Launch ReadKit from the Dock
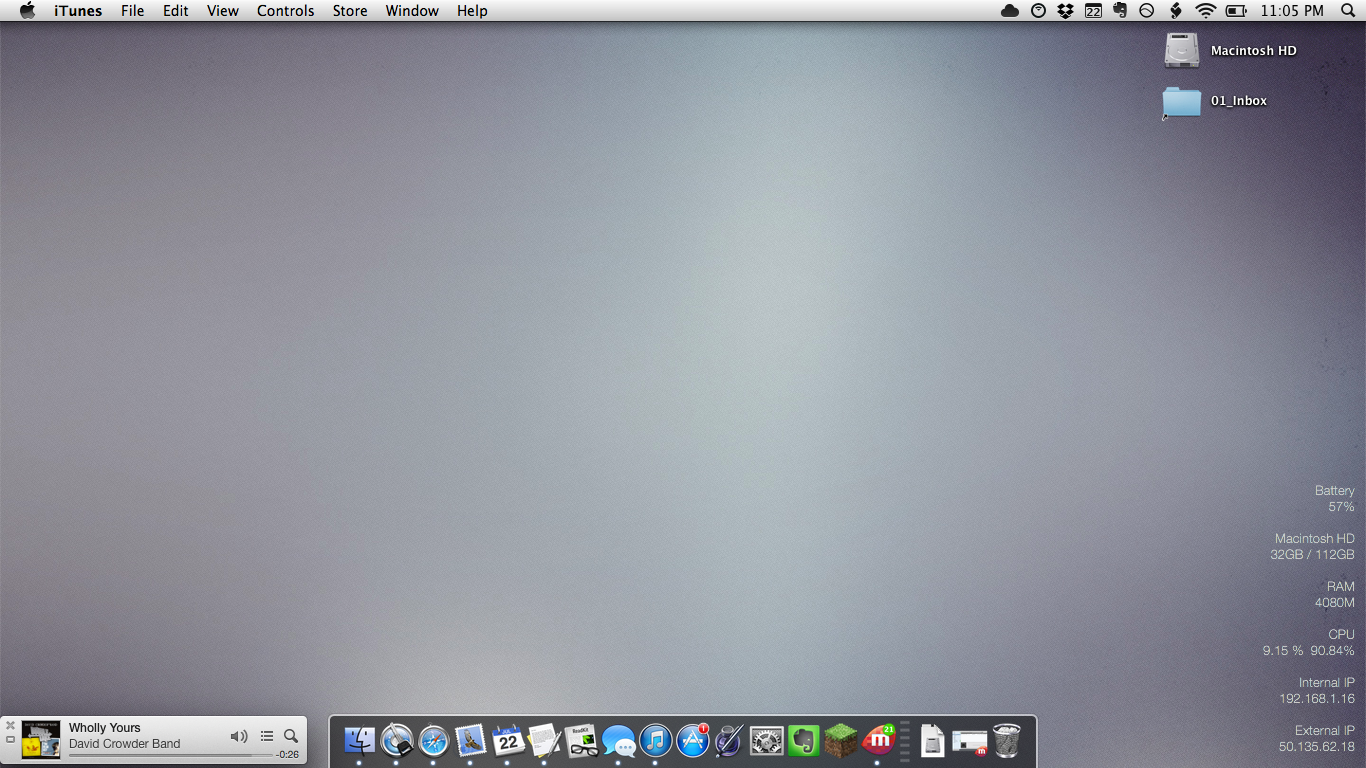Image resolution: width=1366 pixels, height=768 pixels. (582, 741)
